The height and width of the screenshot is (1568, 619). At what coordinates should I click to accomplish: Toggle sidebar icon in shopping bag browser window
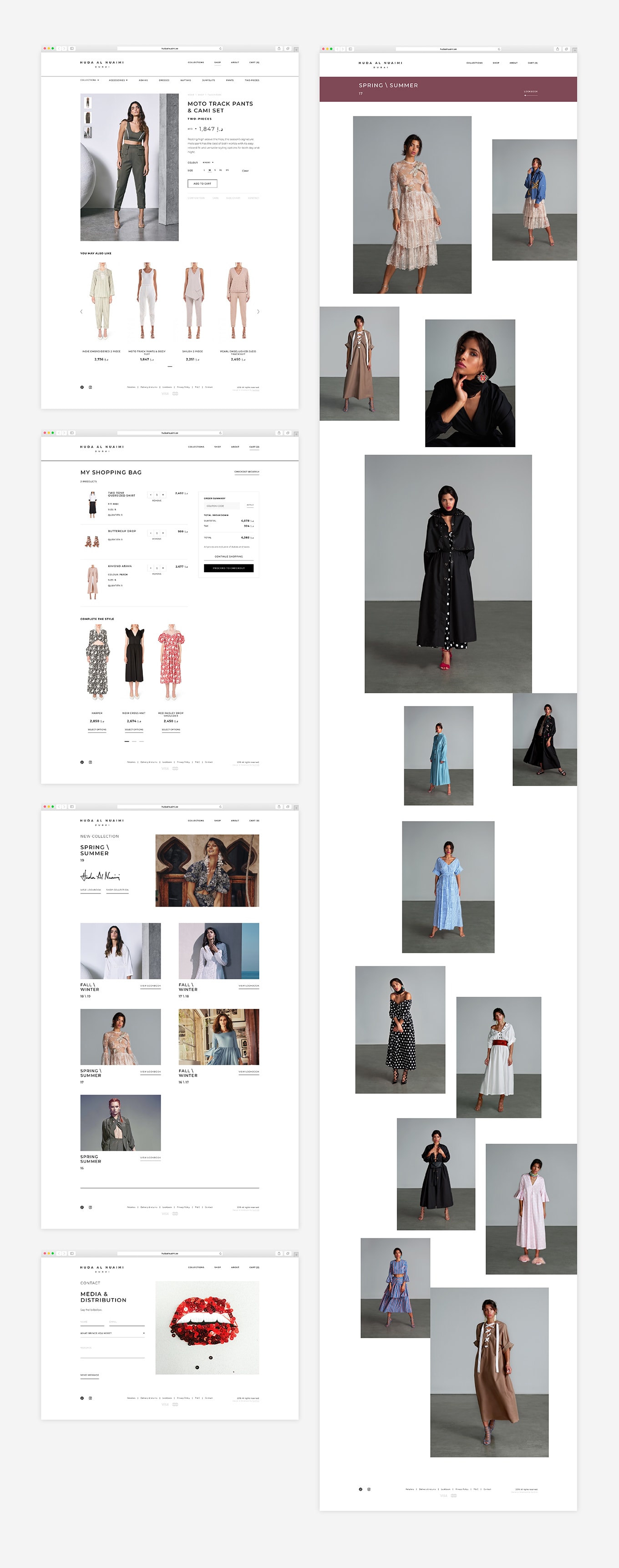[72, 433]
